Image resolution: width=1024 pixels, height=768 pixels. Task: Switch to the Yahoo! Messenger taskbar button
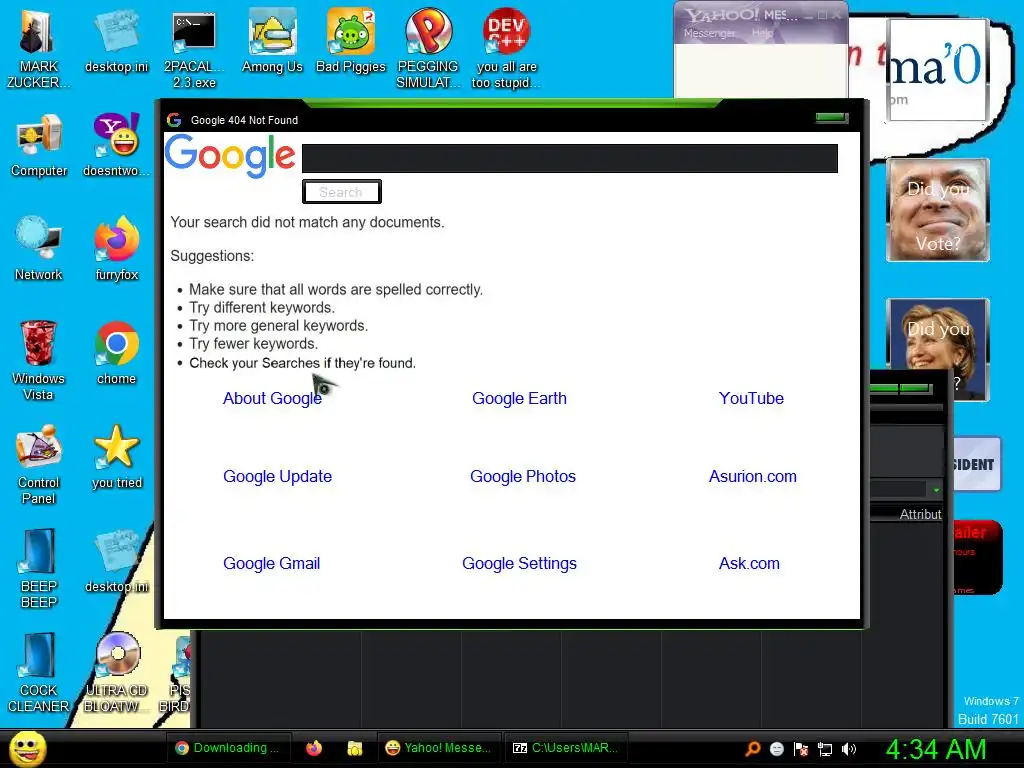pos(438,748)
